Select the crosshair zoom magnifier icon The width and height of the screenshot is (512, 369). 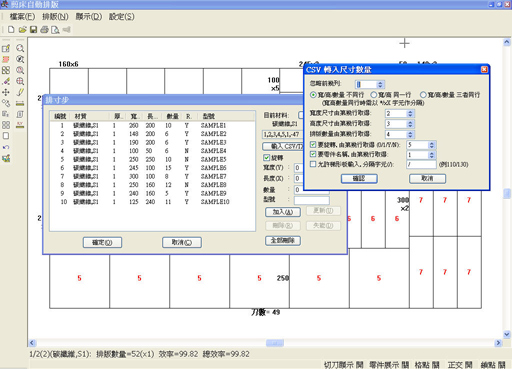click(x=20, y=81)
